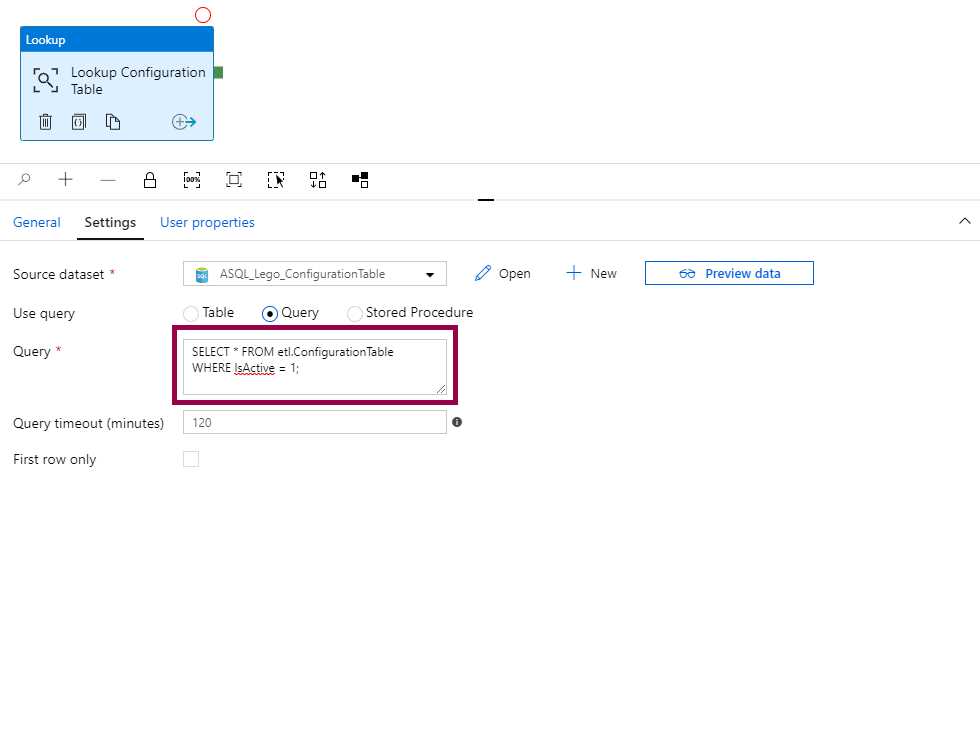View source code of the Lookup activity
Screen dimensions: 980x750
pyautogui.click(x=79, y=122)
